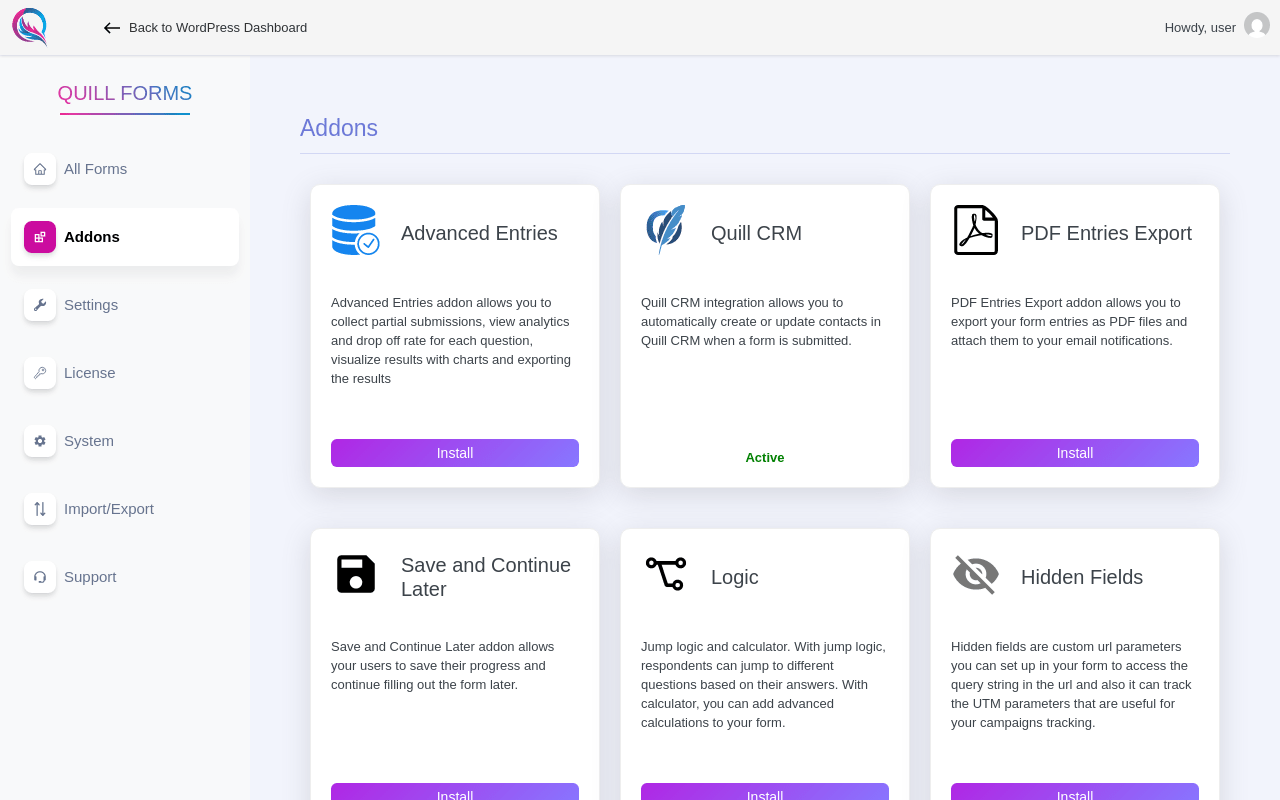This screenshot has width=1280, height=800.
Task: Click the Quill CRM feather icon
Action: coord(666,229)
